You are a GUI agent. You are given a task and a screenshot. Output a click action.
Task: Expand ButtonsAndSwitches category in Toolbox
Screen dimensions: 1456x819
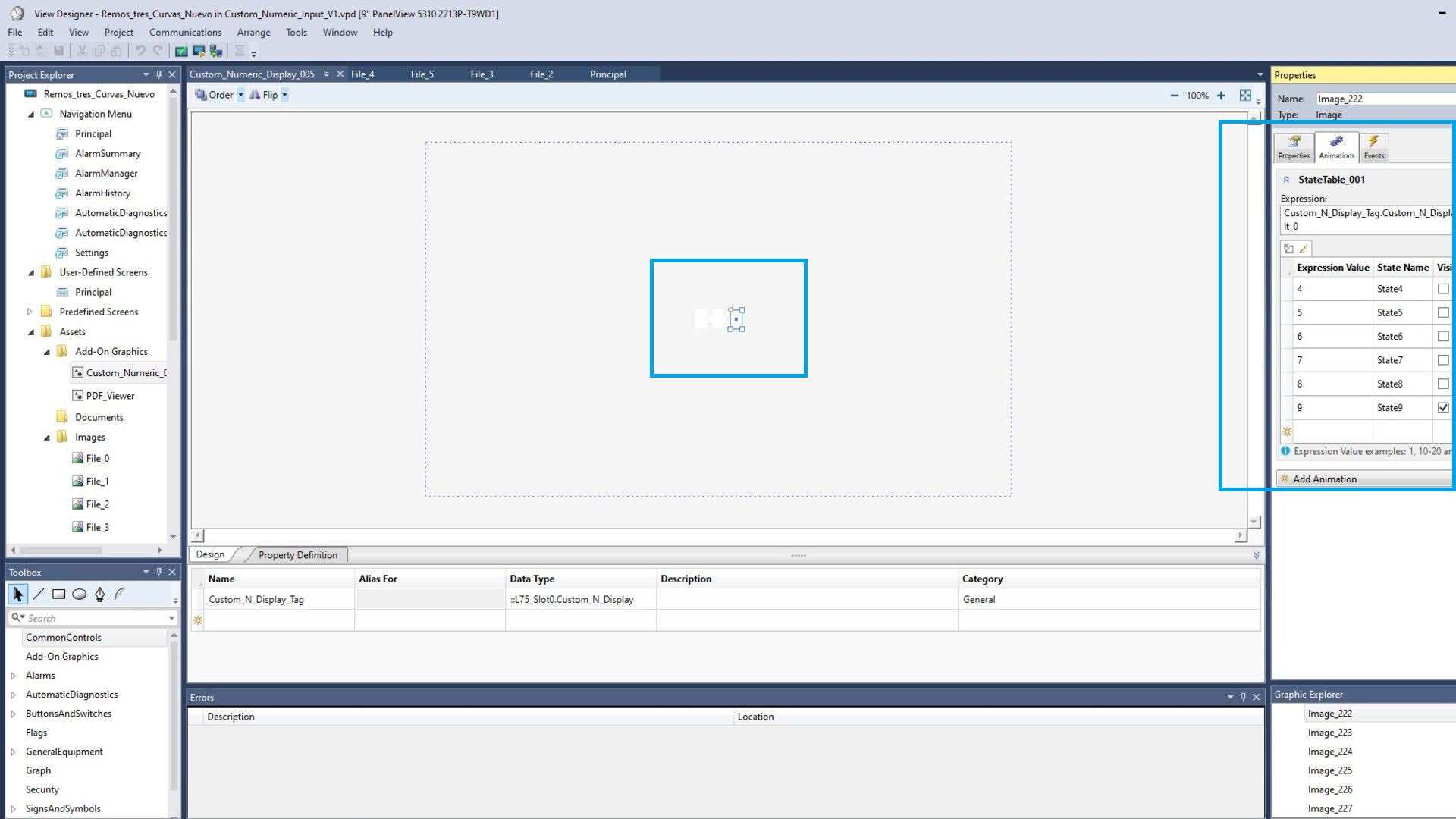click(14, 714)
